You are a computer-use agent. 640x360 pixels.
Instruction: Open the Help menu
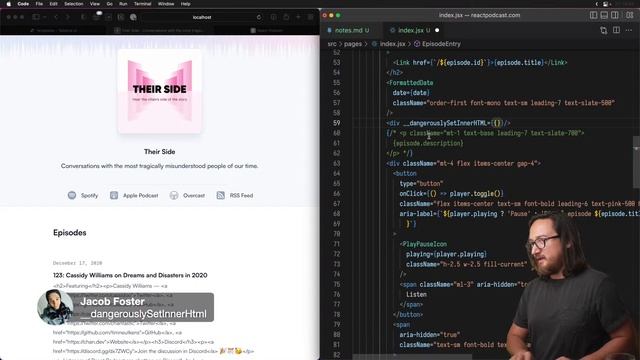click(185, 4)
